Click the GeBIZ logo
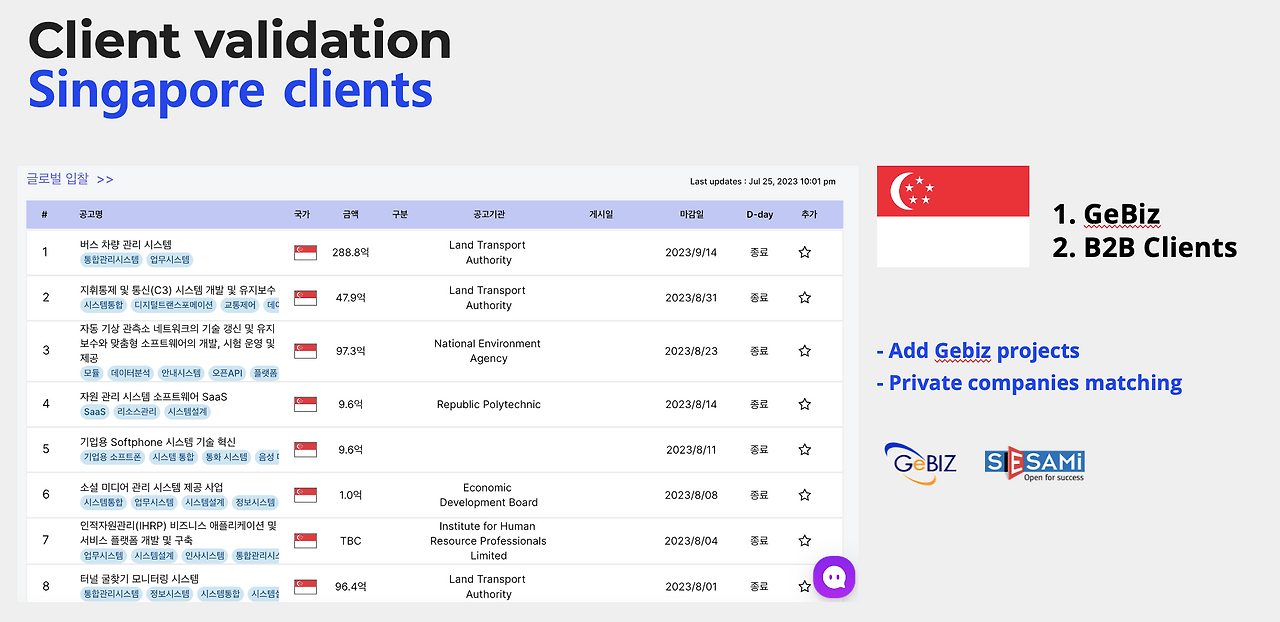Screen dimensions: 1280x622 click(x=920, y=463)
